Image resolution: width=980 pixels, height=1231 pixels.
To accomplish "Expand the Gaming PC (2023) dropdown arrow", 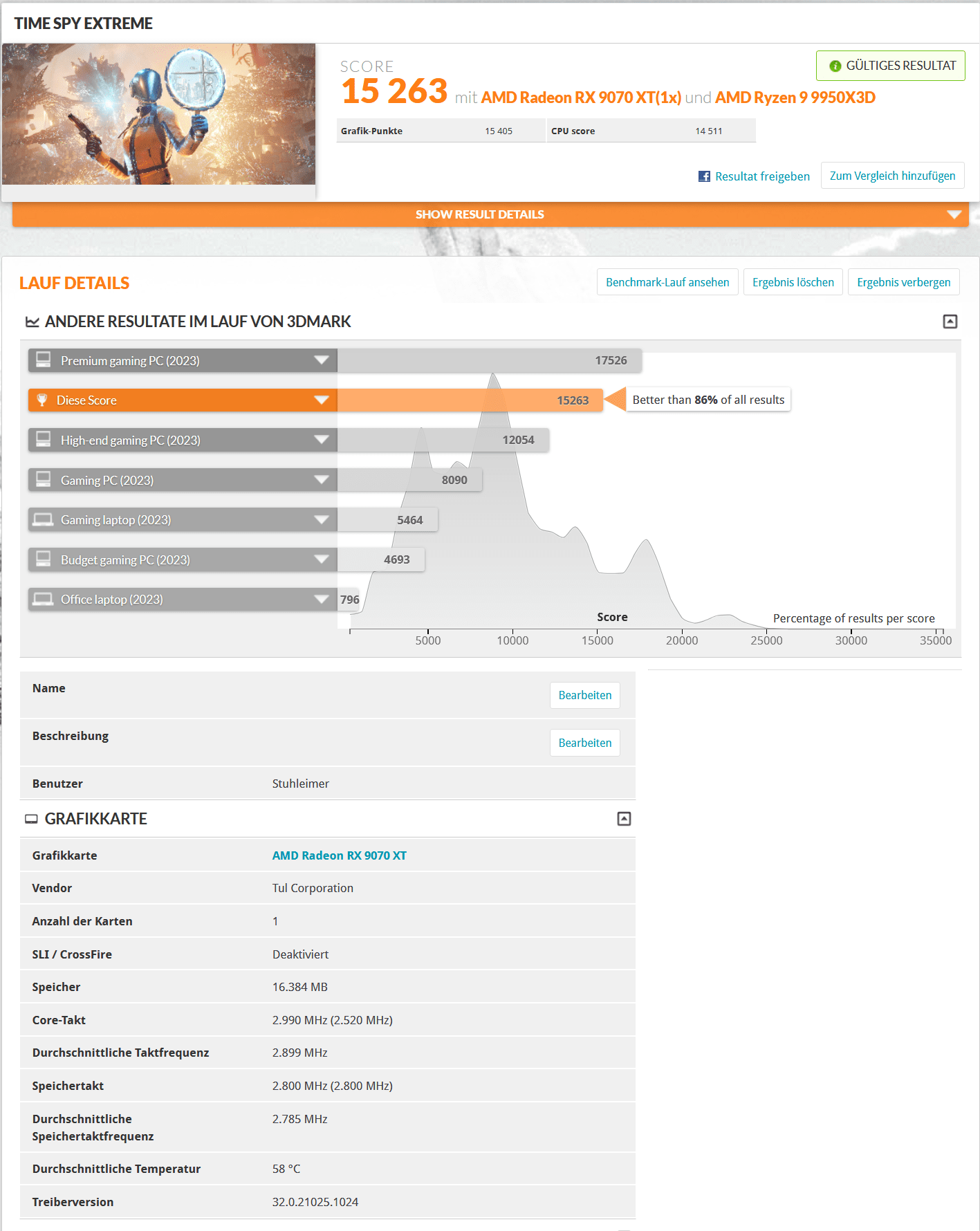I will (x=321, y=479).
